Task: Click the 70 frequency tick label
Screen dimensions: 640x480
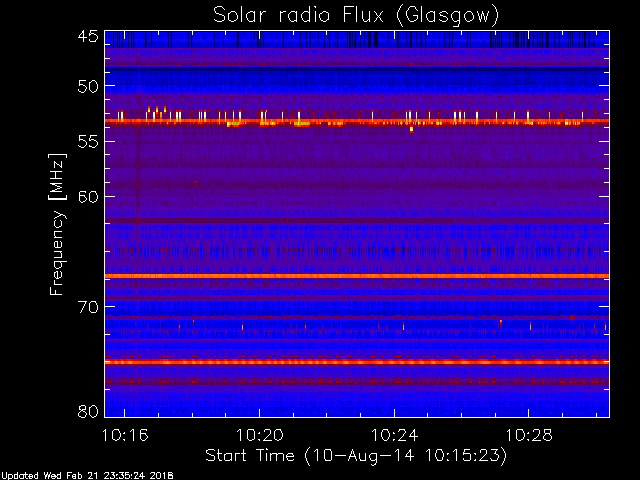Action: [88, 307]
